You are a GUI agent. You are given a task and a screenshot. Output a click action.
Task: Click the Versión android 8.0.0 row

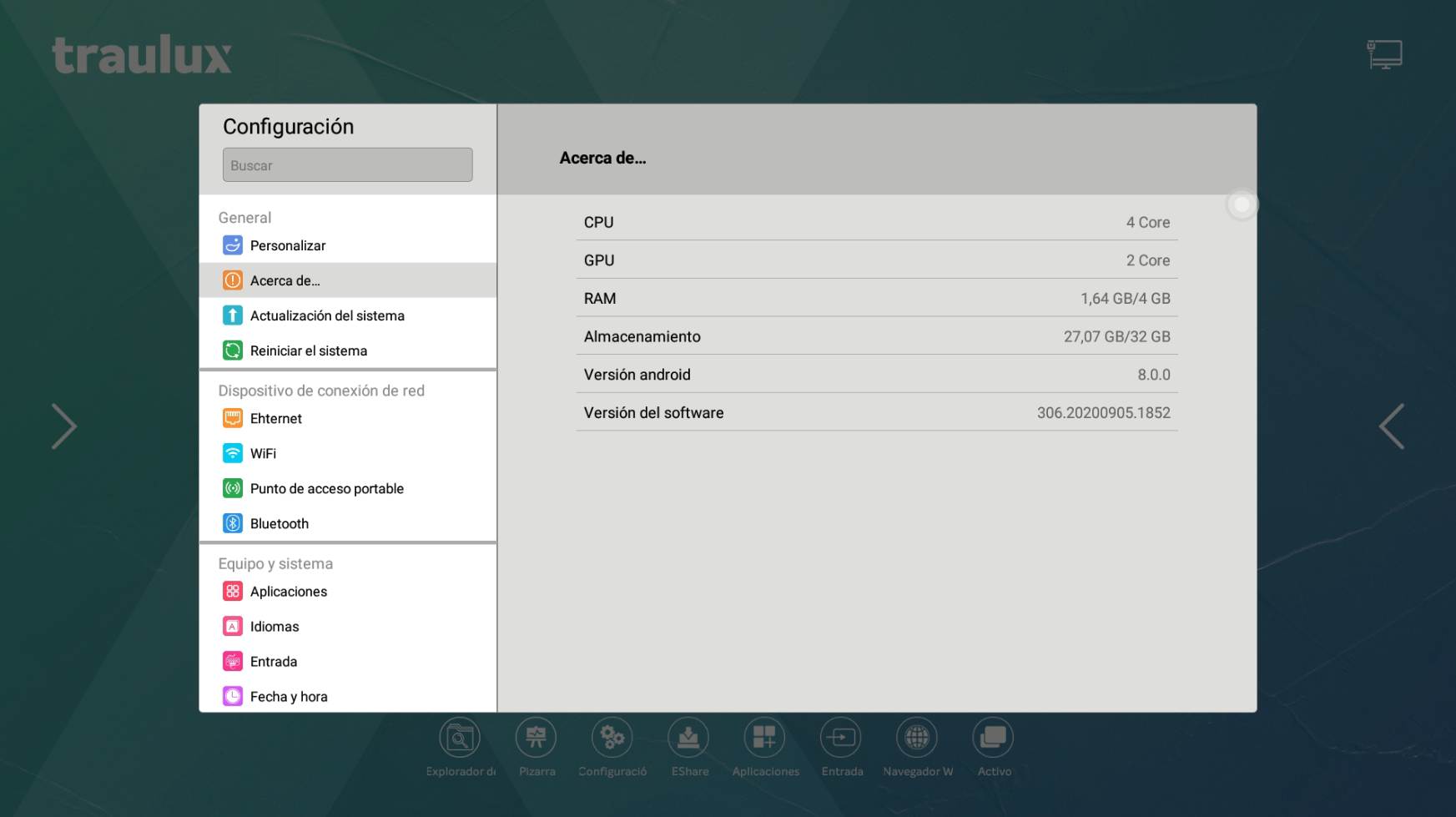click(x=877, y=375)
